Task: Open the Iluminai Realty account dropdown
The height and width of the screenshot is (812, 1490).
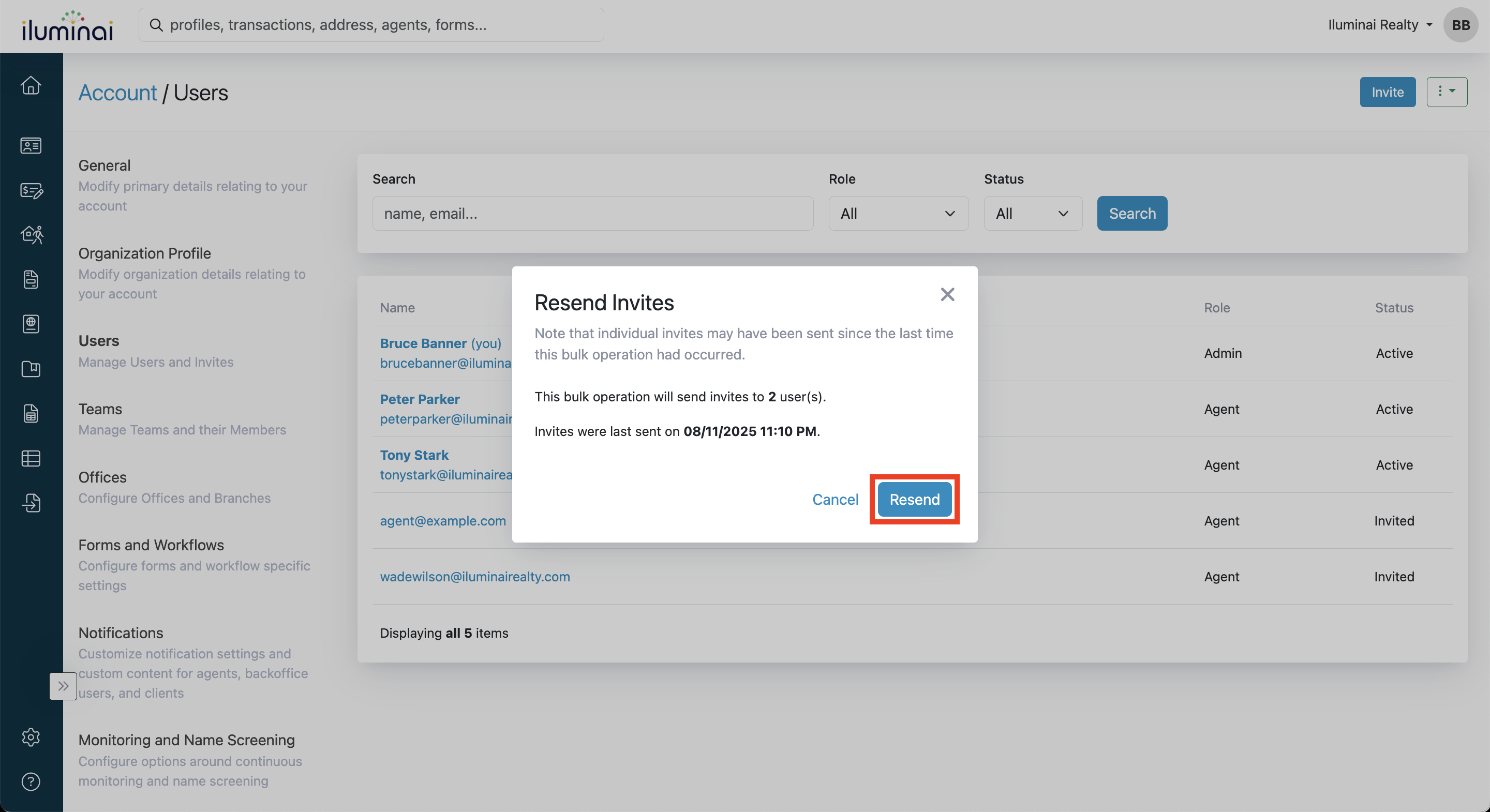Action: tap(1379, 25)
